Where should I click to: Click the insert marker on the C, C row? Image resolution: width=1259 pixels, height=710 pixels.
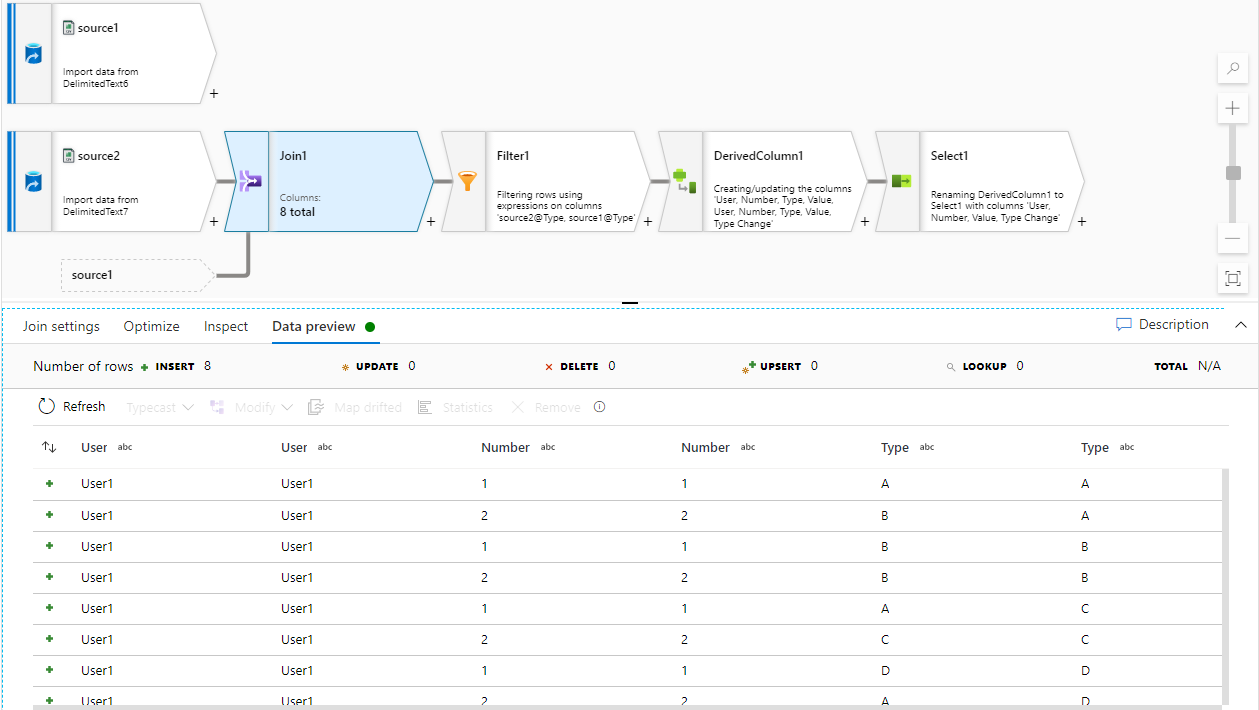point(49,639)
